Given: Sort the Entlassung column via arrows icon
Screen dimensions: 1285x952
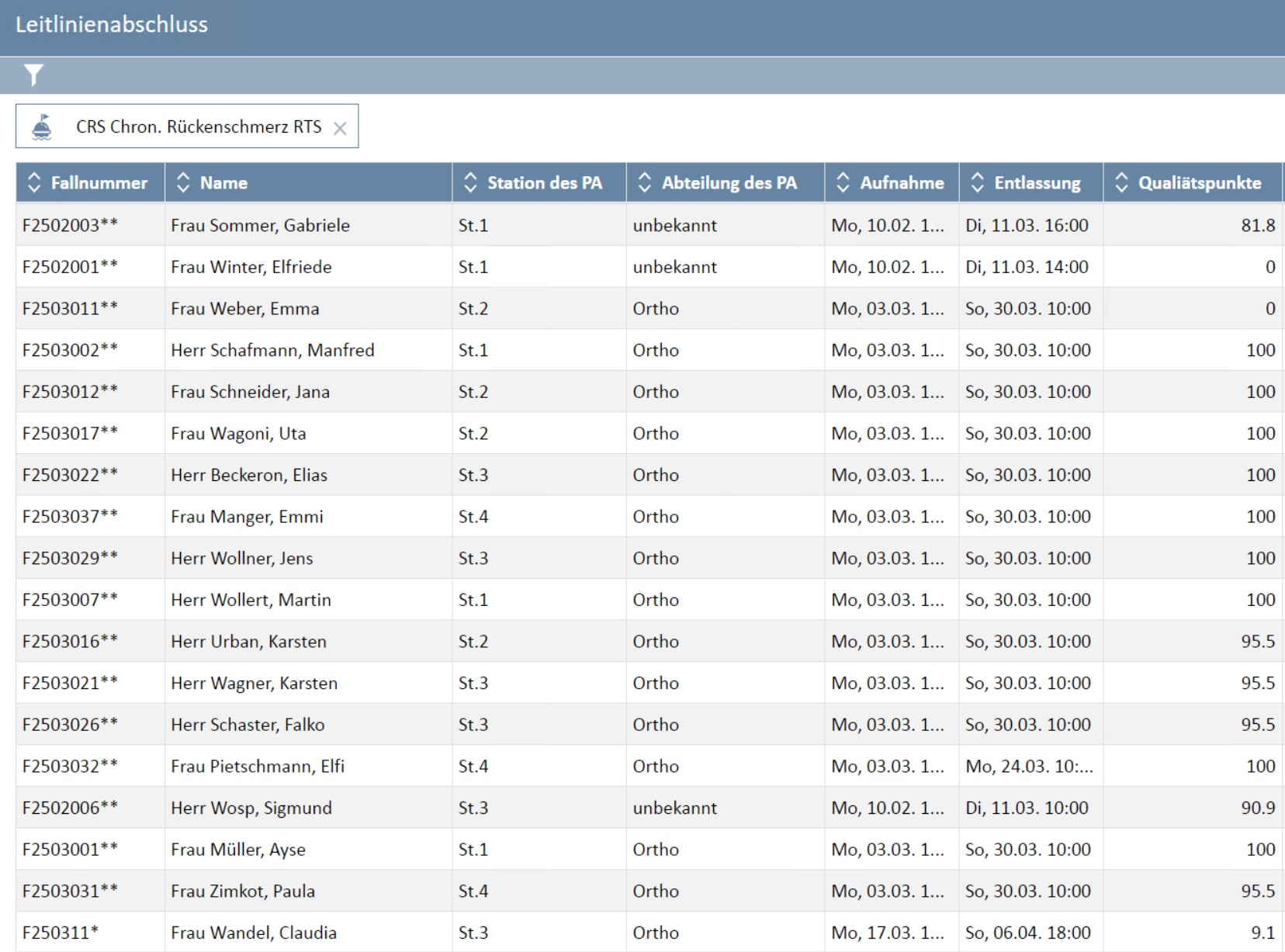Looking at the screenshot, I should (x=978, y=182).
